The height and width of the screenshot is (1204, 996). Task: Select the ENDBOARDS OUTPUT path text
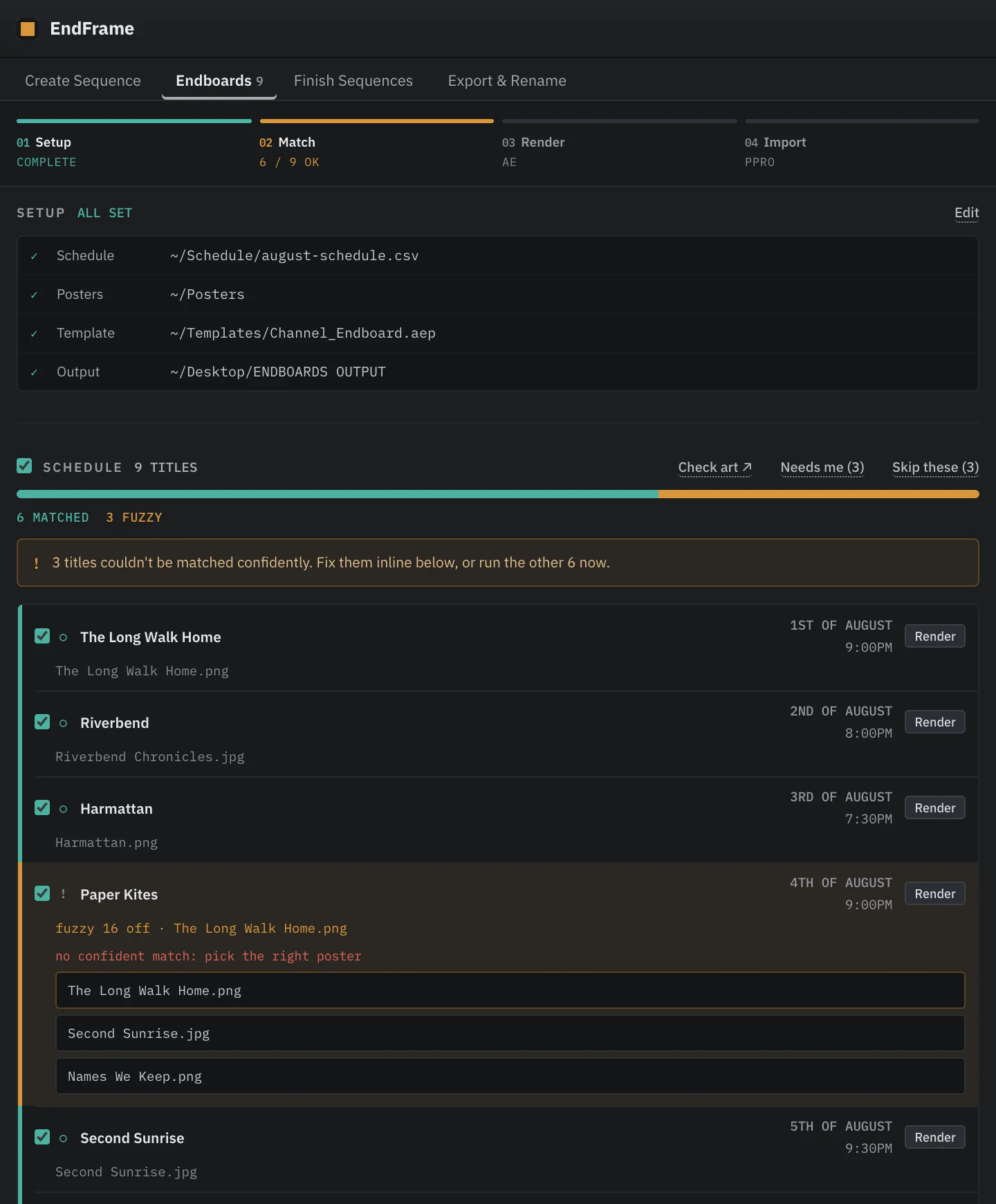coord(278,372)
